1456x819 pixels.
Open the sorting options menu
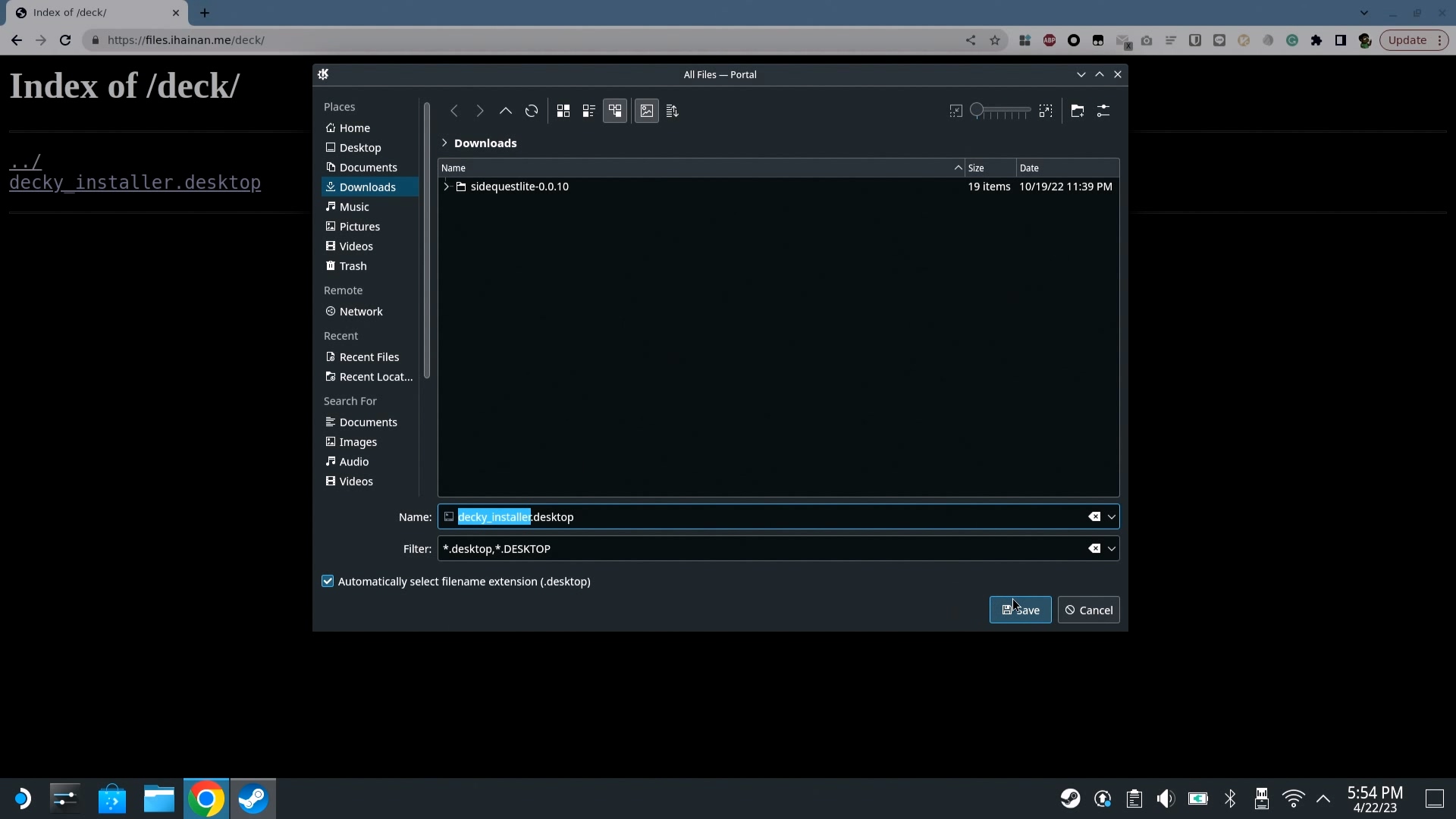pyautogui.click(x=672, y=111)
